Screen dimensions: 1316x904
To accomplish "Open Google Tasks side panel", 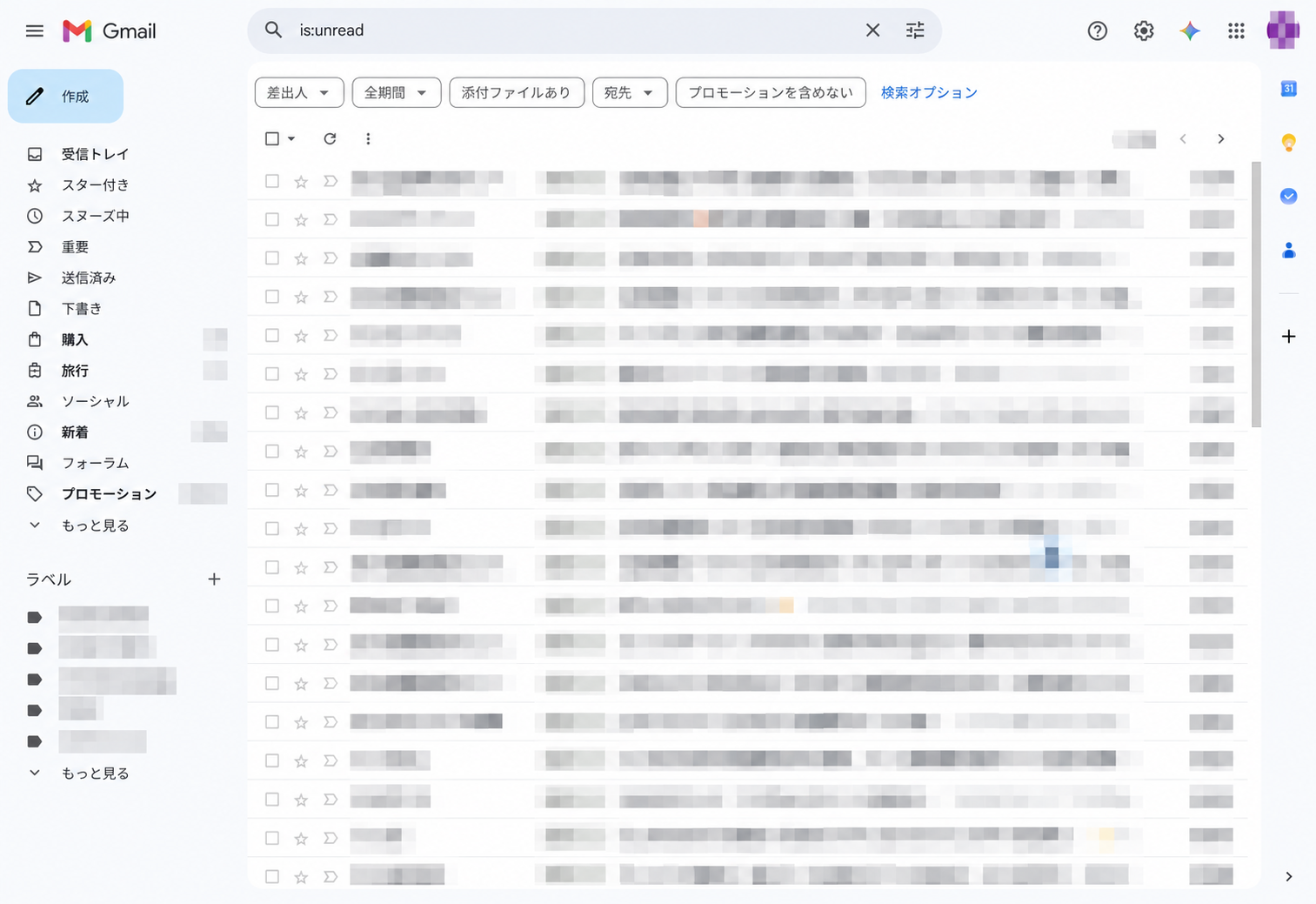I will (x=1289, y=197).
